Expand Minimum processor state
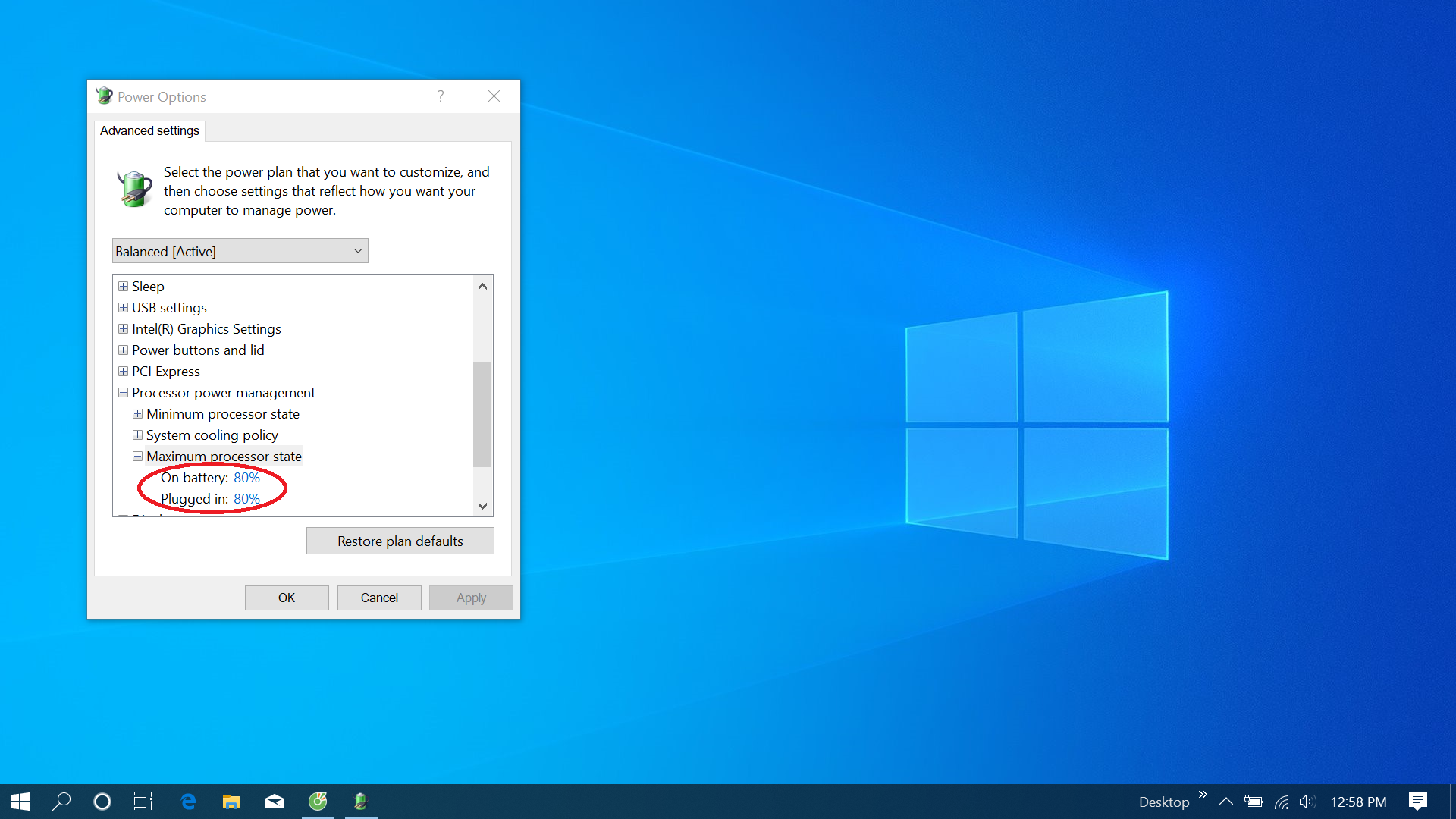The image size is (1456, 819). [x=137, y=414]
